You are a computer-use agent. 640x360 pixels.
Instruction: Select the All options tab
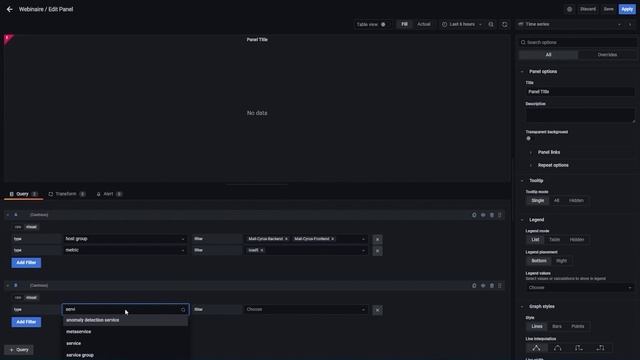548,55
